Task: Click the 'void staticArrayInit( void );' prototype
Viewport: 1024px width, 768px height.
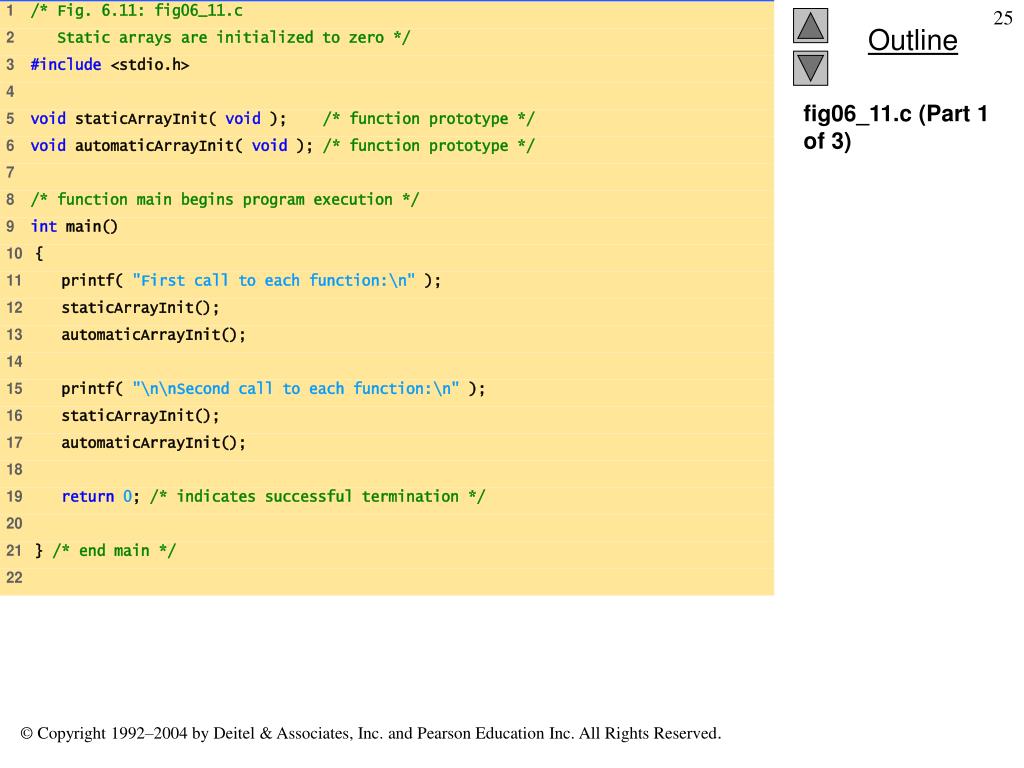Action: pos(159,119)
